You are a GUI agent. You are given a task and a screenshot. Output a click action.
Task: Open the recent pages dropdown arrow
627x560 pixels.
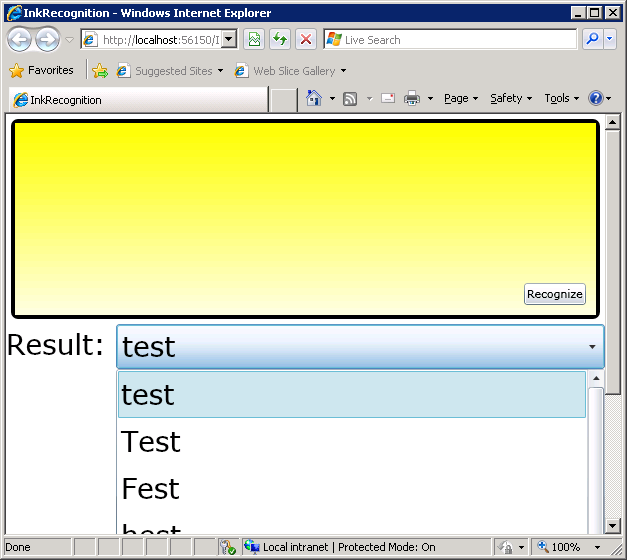click(x=70, y=40)
